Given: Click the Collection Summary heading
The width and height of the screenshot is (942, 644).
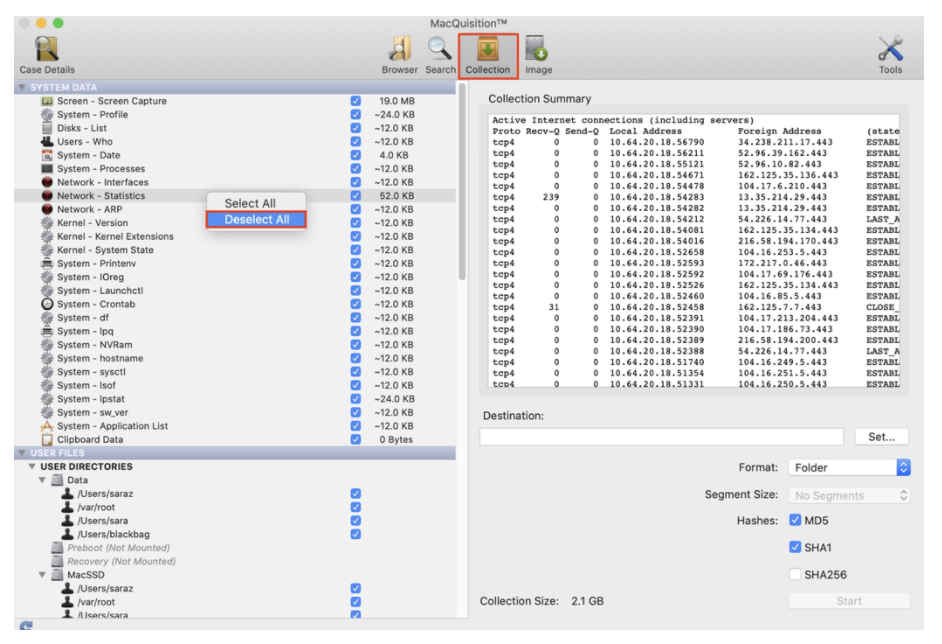Looking at the screenshot, I should tap(539, 99).
